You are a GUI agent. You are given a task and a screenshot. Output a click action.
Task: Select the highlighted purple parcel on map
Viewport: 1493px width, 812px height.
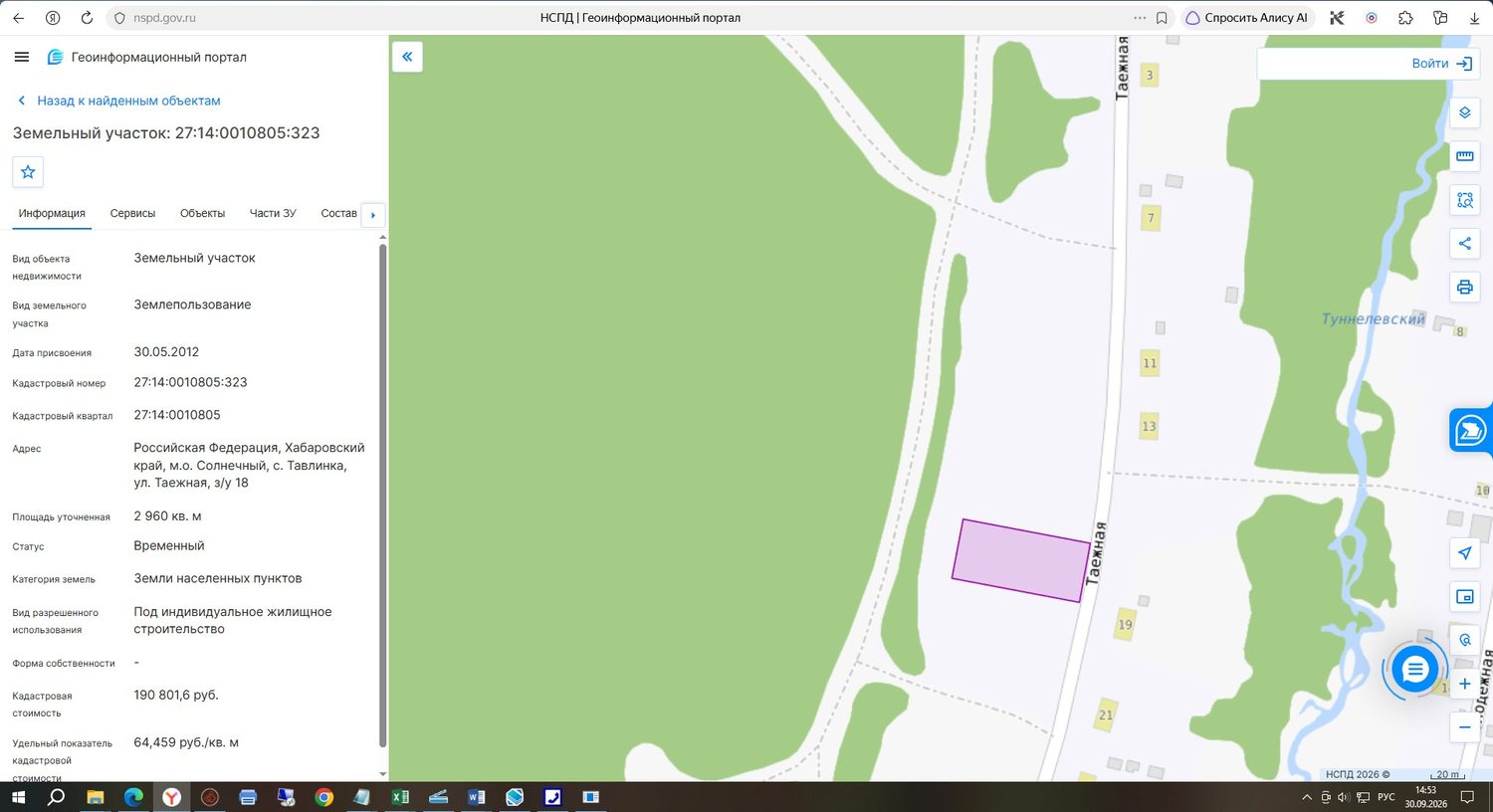(x=1020, y=560)
